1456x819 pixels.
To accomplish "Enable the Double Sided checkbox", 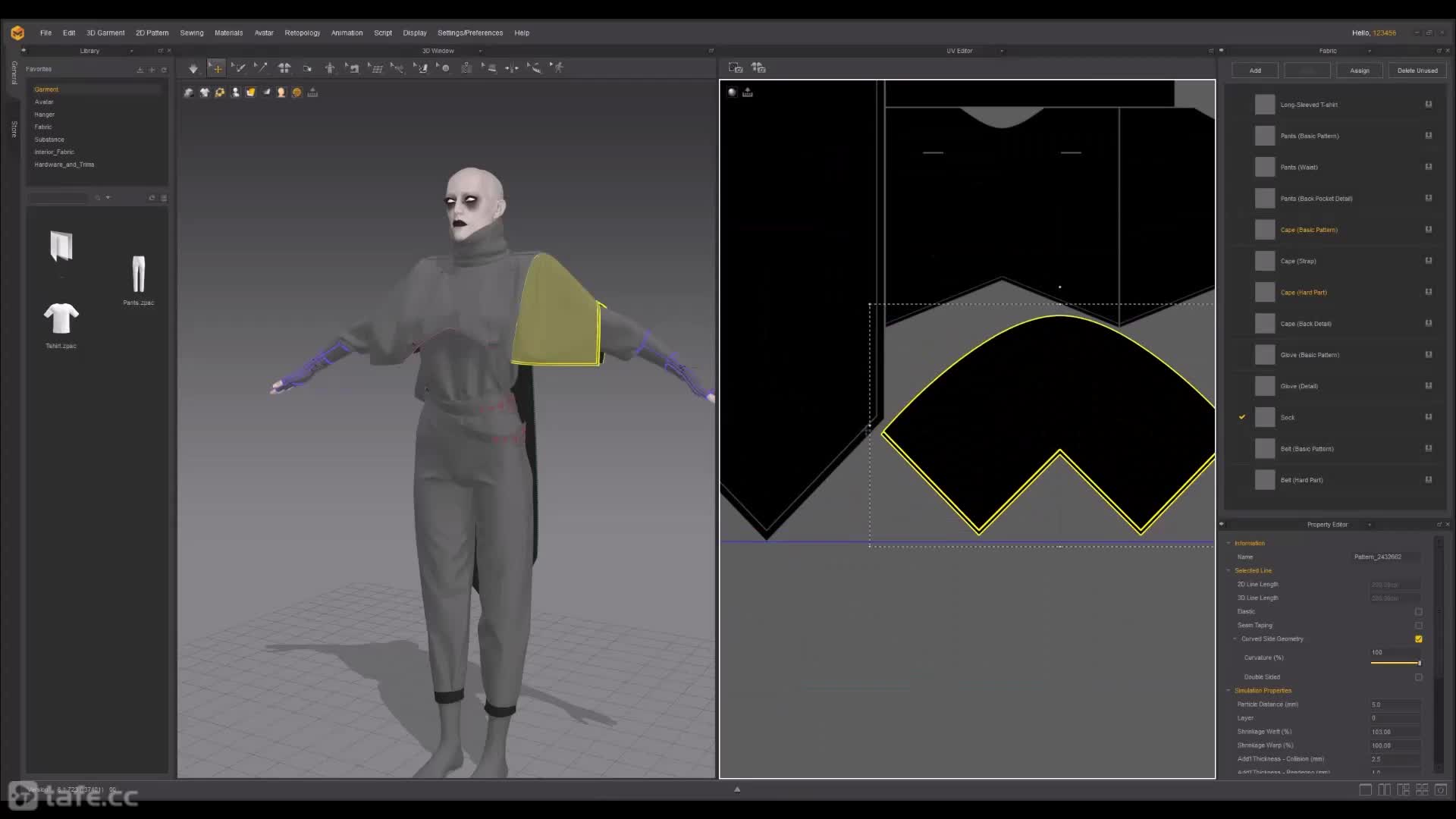I will 1418,677.
